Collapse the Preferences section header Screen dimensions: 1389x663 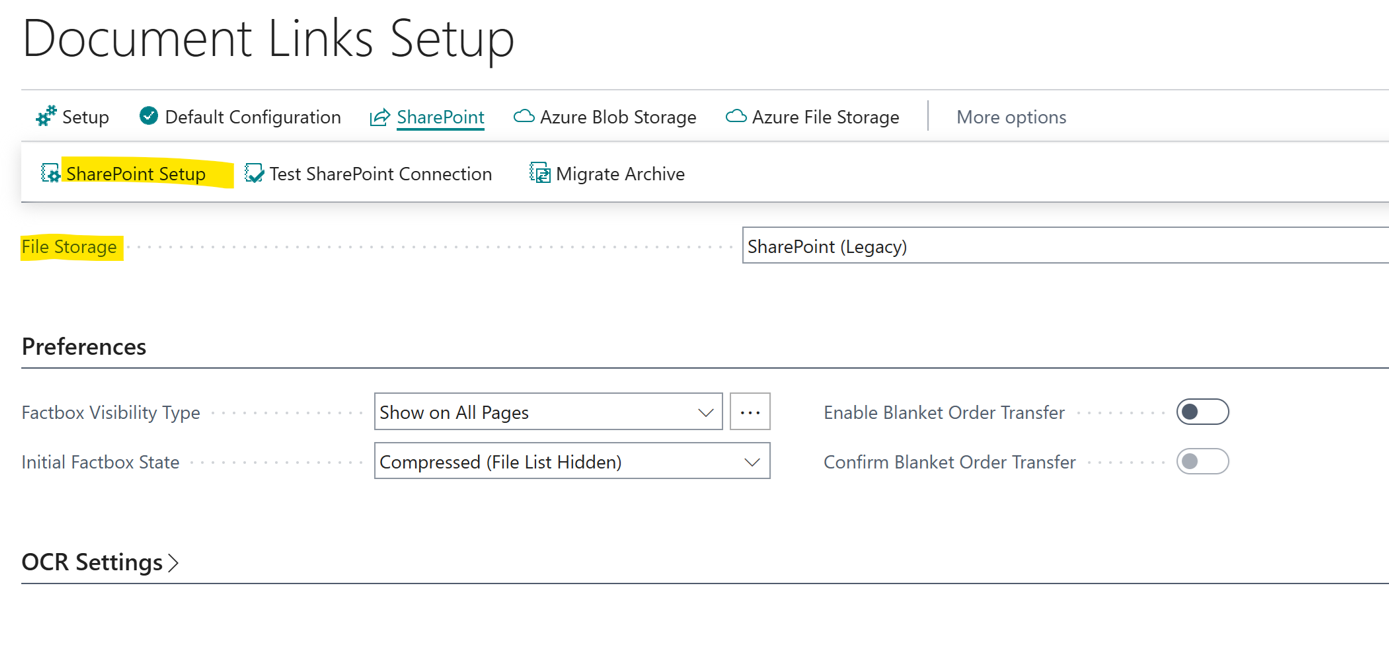click(84, 347)
